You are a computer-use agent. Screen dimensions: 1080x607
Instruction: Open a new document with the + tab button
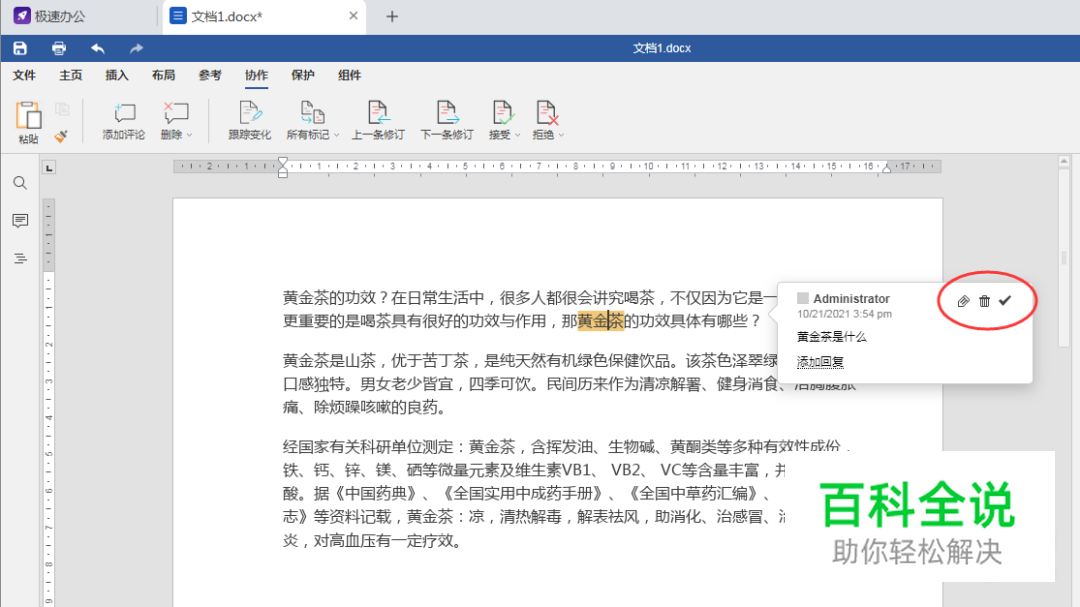coord(391,16)
